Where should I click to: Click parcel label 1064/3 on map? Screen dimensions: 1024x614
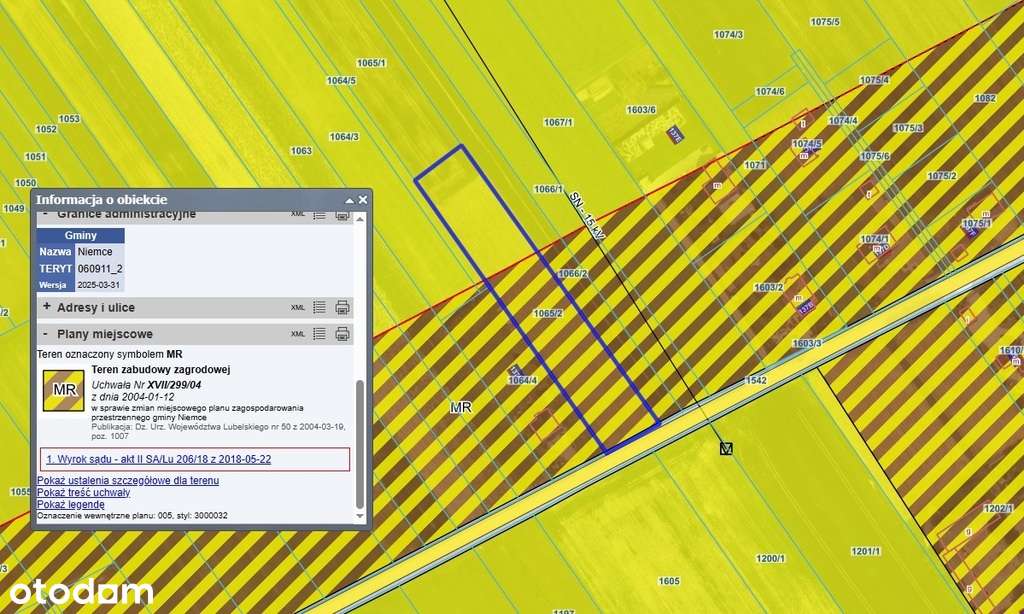coord(344,137)
